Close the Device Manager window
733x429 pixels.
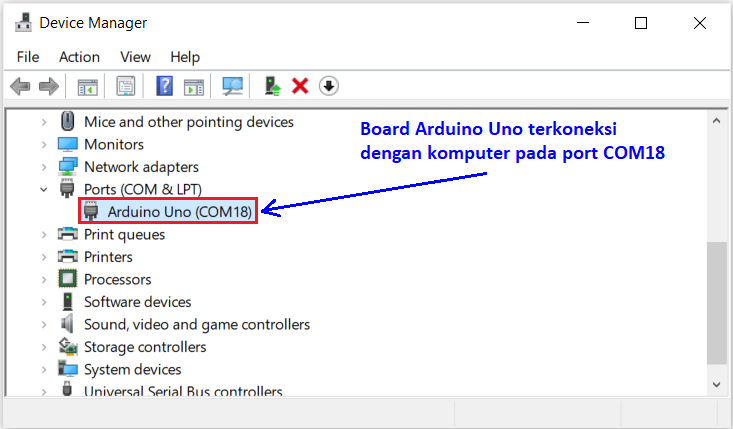700,22
